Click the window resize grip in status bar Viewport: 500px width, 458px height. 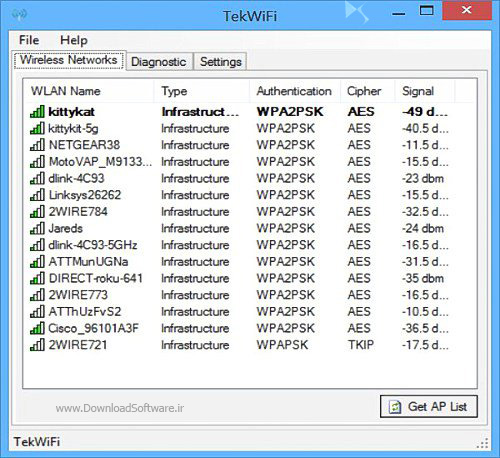483,444
